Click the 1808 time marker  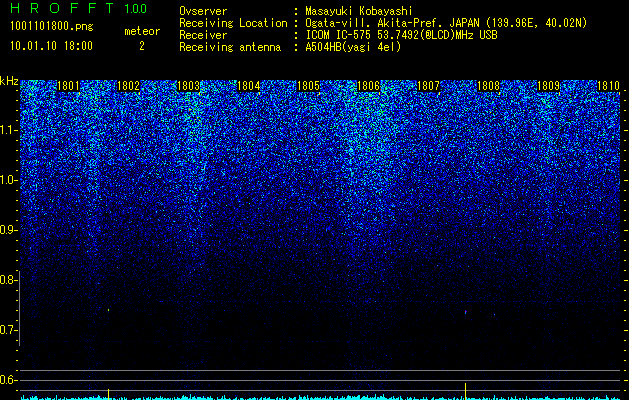coord(489,86)
